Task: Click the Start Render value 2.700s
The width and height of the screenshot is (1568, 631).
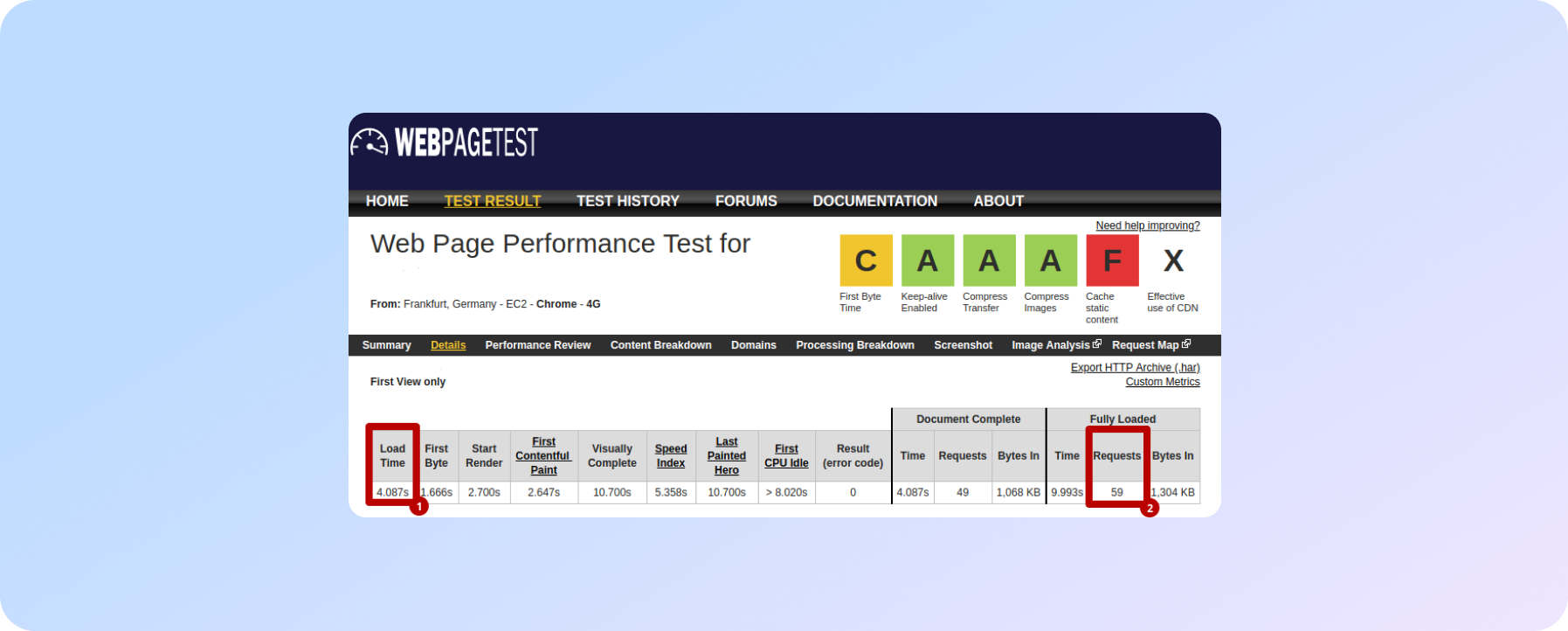Action: pos(484,493)
